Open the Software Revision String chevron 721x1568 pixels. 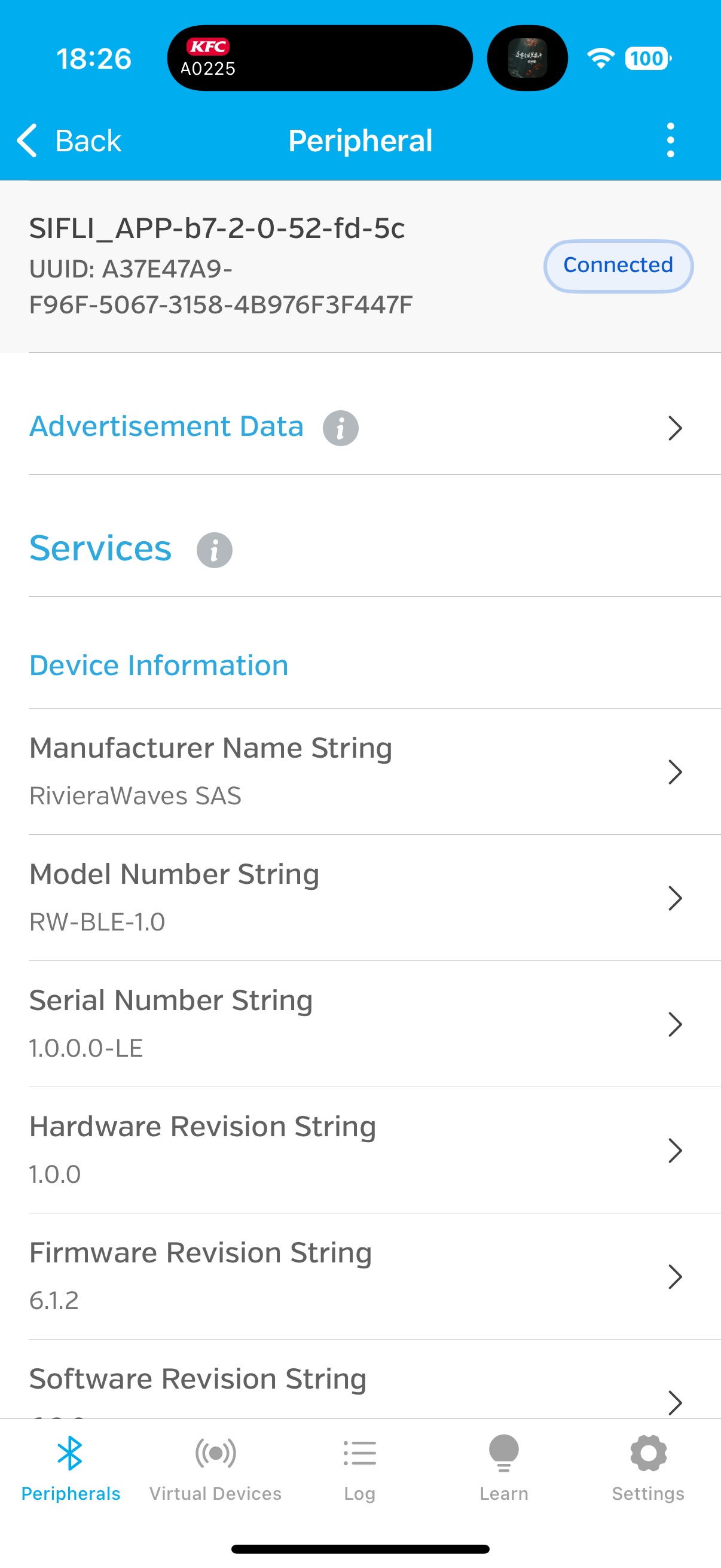674,1401
